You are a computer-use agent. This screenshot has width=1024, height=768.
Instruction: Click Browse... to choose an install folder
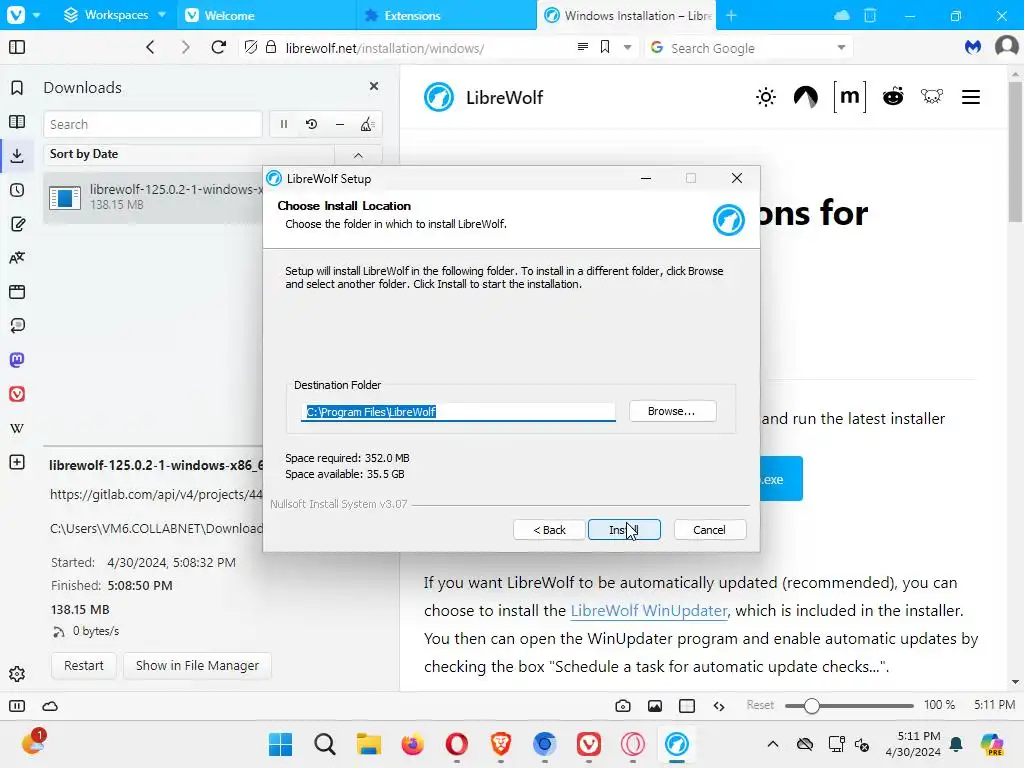tap(672, 411)
